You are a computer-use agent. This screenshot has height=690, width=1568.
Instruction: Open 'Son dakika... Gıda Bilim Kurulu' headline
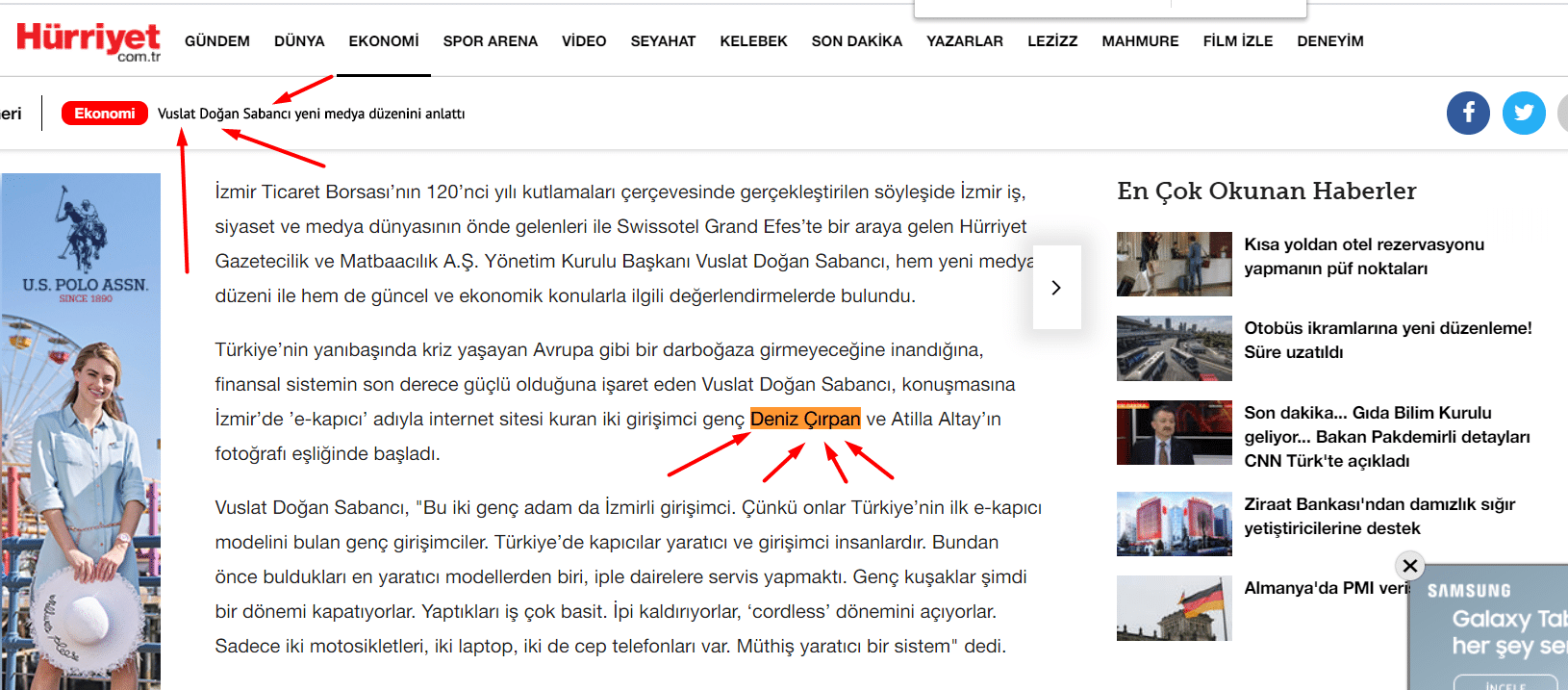[1387, 437]
